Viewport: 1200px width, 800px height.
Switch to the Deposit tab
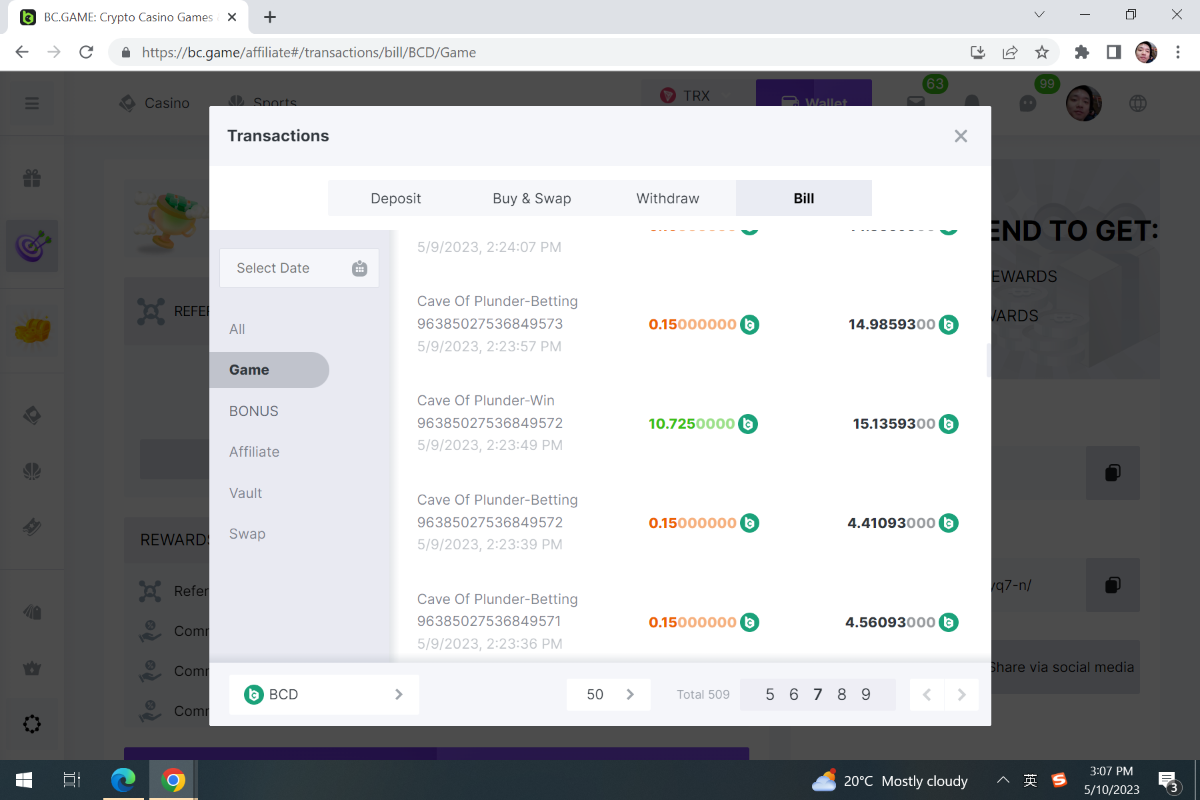pyautogui.click(x=396, y=198)
